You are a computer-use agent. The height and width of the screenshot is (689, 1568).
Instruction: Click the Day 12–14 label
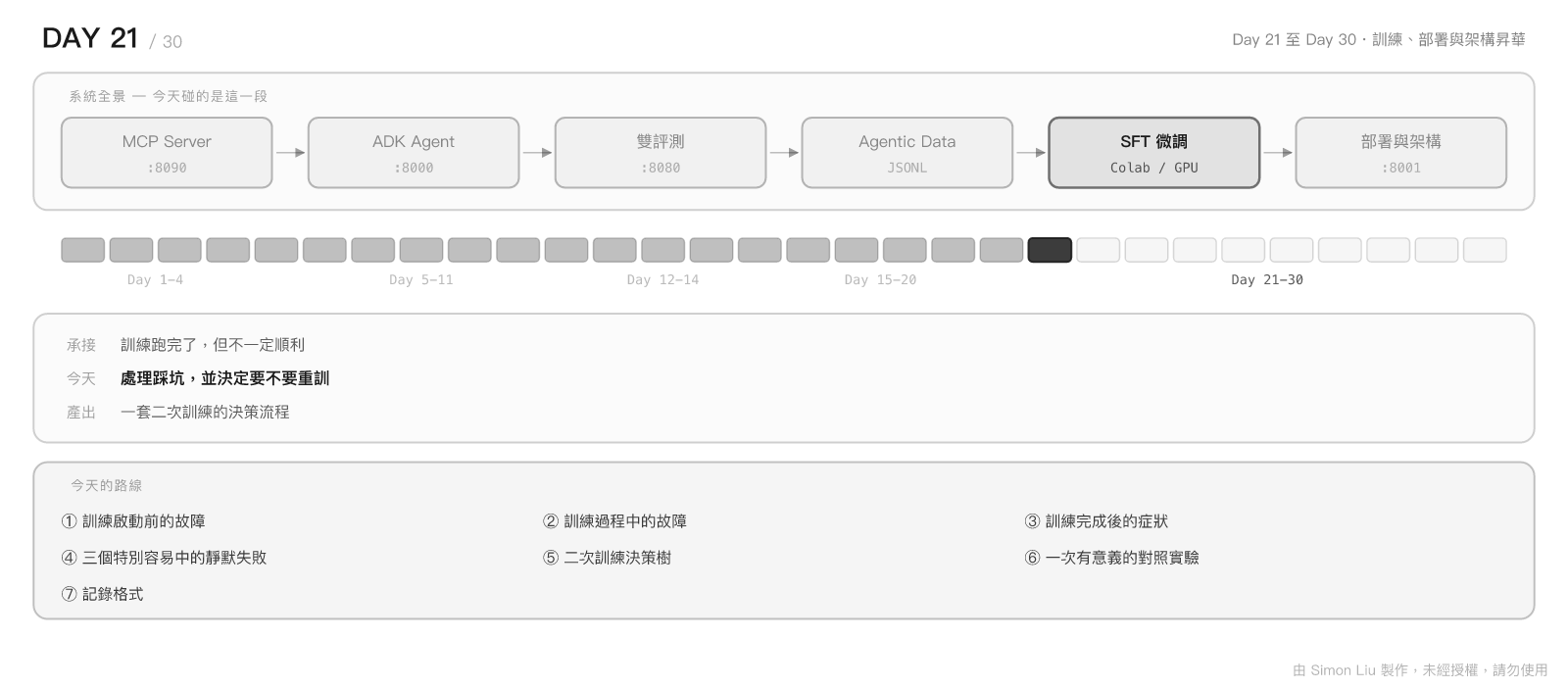coord(662,280)
